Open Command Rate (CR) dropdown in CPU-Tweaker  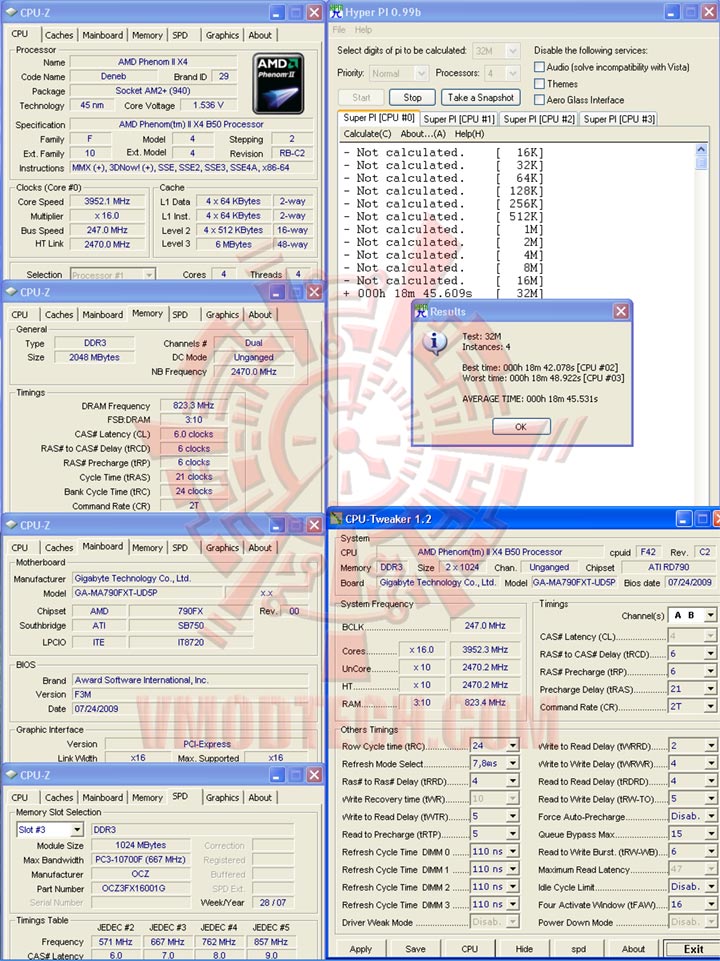click(710, 706)
